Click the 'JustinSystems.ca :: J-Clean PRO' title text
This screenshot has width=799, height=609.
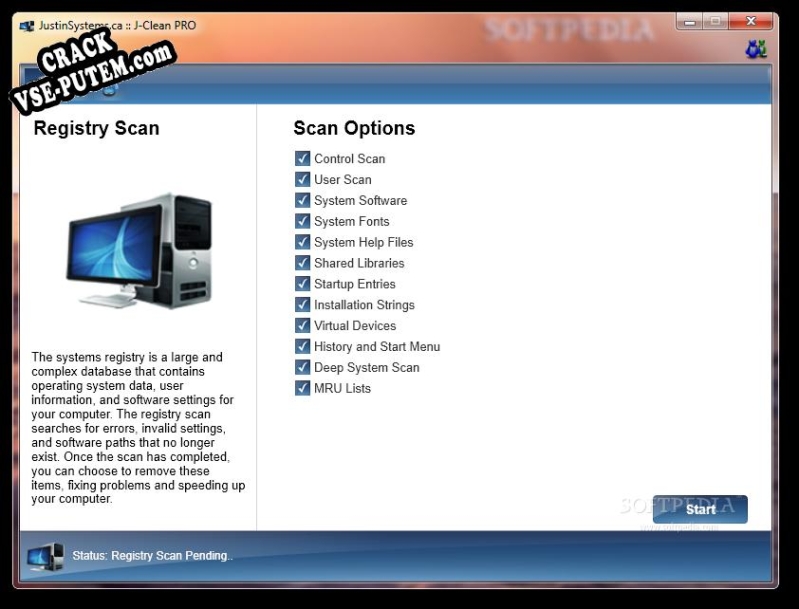(118, 25)
